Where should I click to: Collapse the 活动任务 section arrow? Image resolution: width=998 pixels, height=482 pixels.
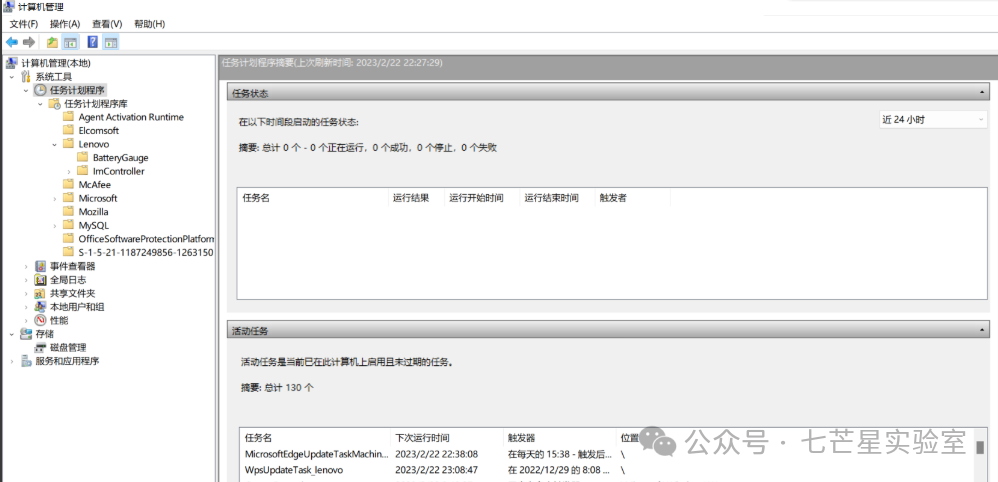(982, 330)
